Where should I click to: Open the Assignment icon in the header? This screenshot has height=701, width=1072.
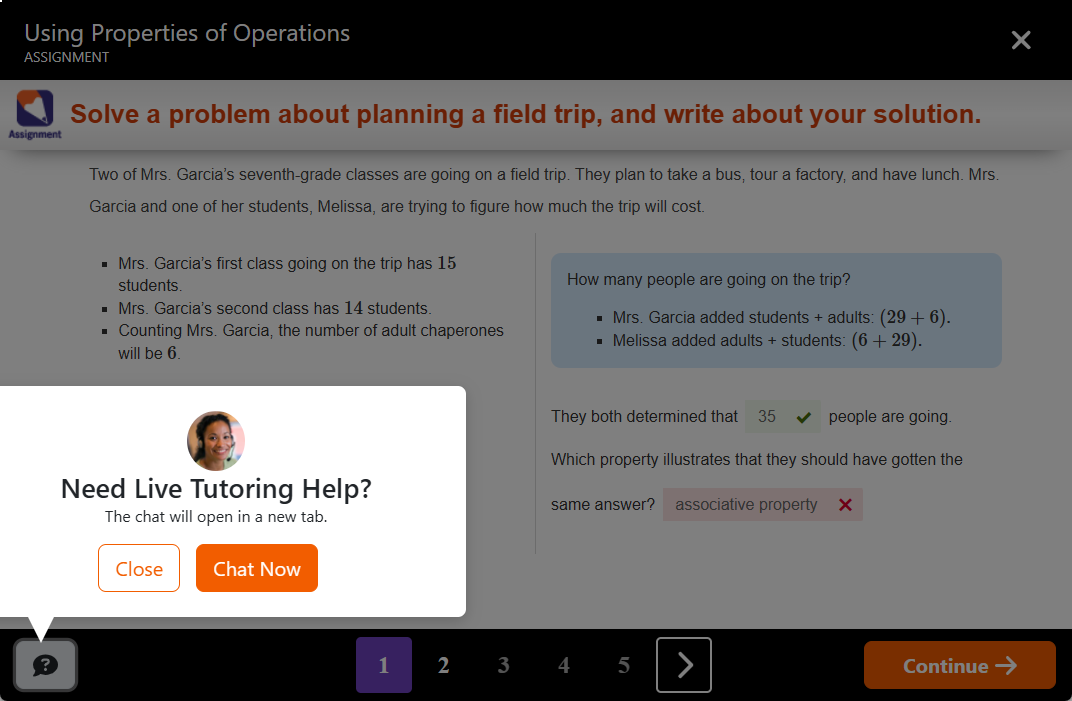click(x=35, y=114)
